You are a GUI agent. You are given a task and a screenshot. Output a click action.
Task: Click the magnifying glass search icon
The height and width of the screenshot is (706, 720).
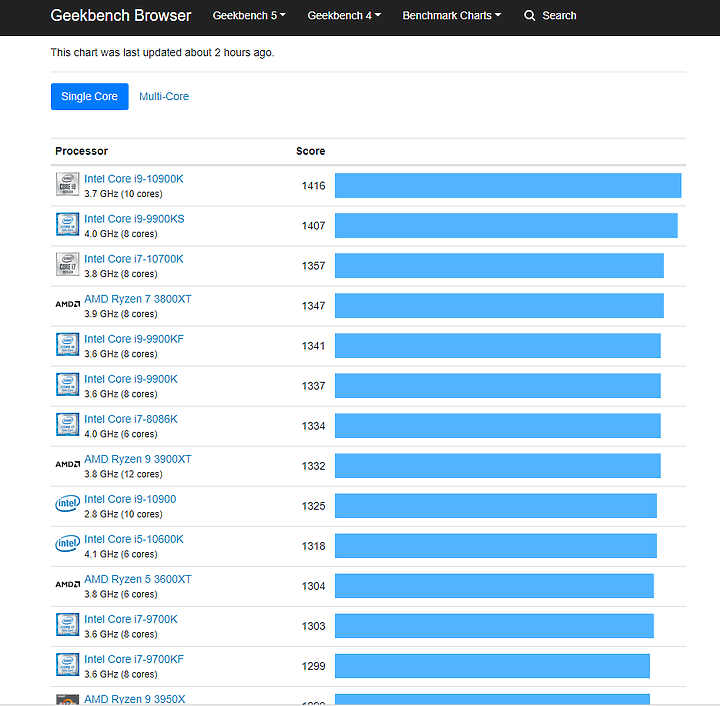[529, 16]
